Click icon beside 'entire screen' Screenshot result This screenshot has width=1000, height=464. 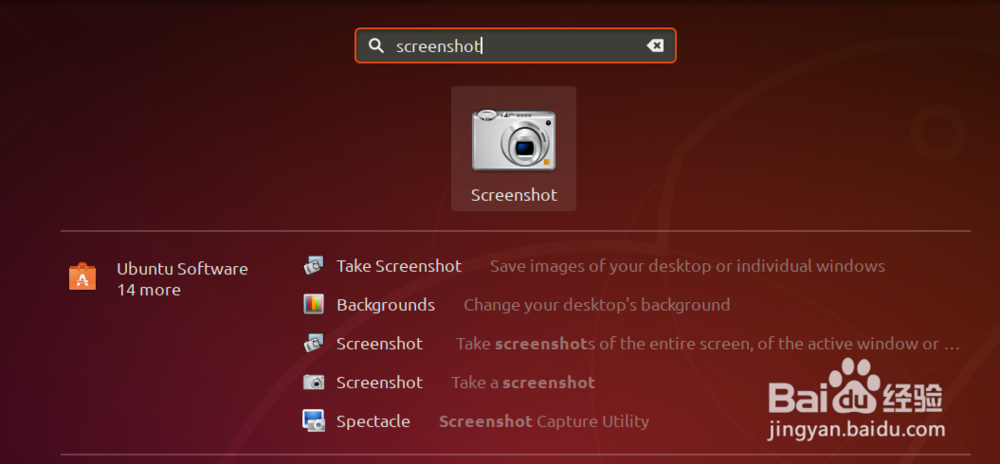pyautogui.click(x=314, y=344)
